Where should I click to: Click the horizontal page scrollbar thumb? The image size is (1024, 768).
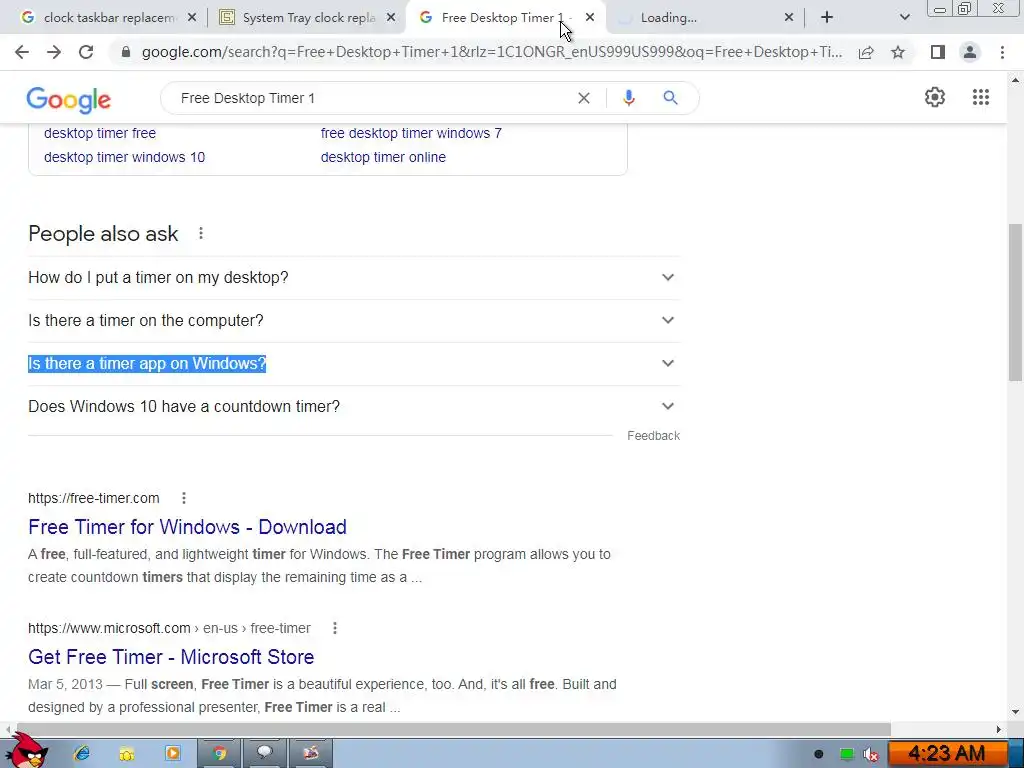[452, 729]
